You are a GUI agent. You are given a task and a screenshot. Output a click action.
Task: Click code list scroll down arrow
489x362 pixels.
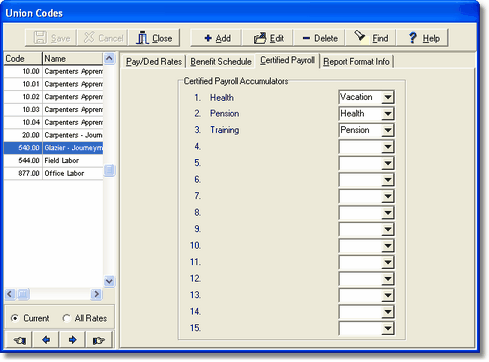tap(109, 281)
